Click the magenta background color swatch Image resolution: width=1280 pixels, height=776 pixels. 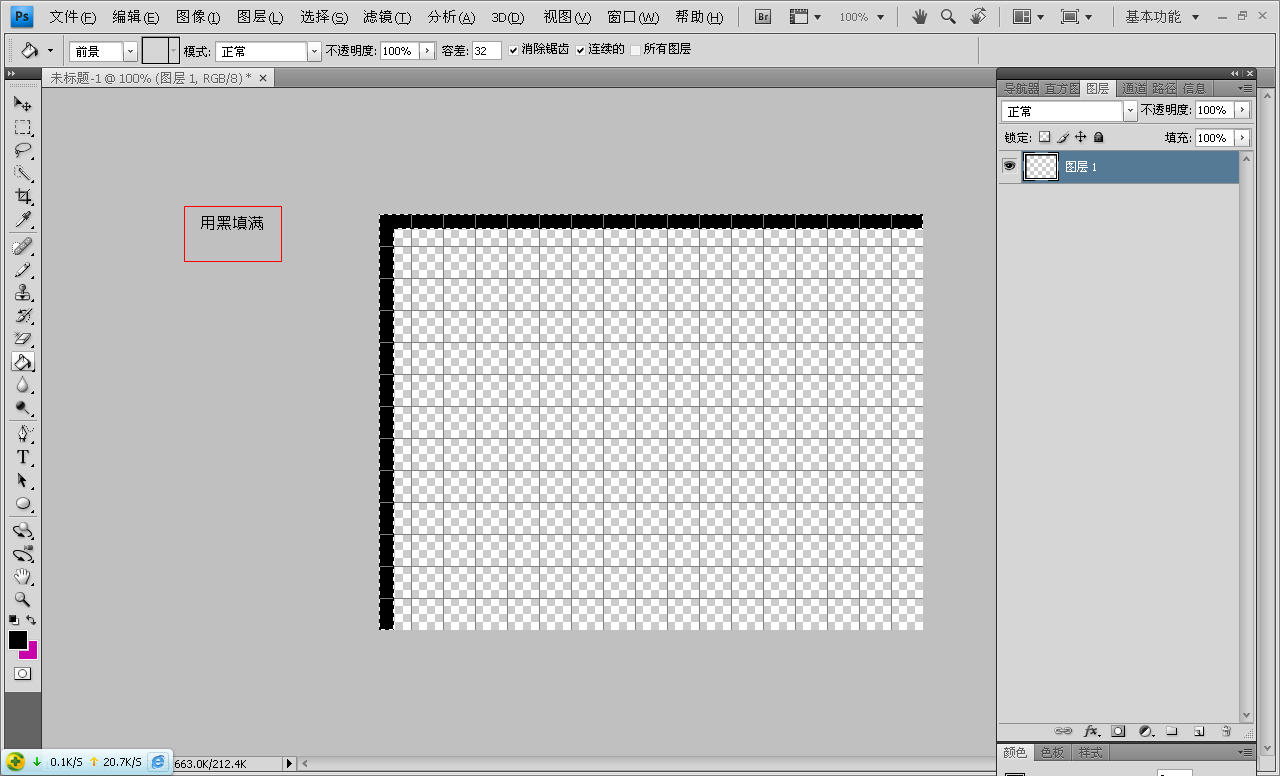(x=30, y=652)
